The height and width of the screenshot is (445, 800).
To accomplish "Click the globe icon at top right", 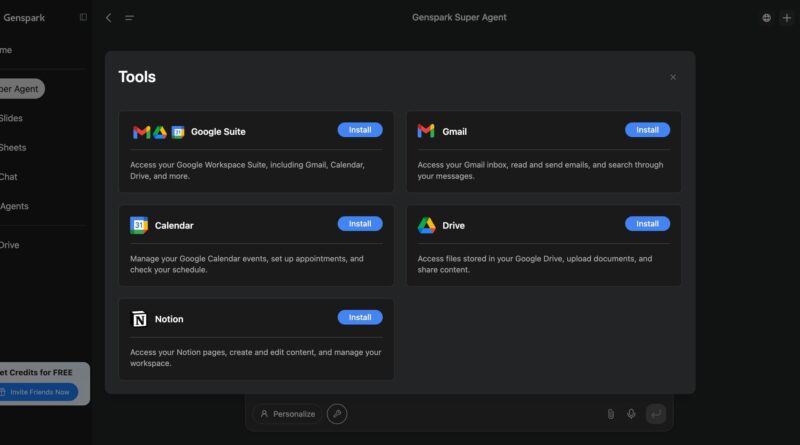I will pos(766,17).
